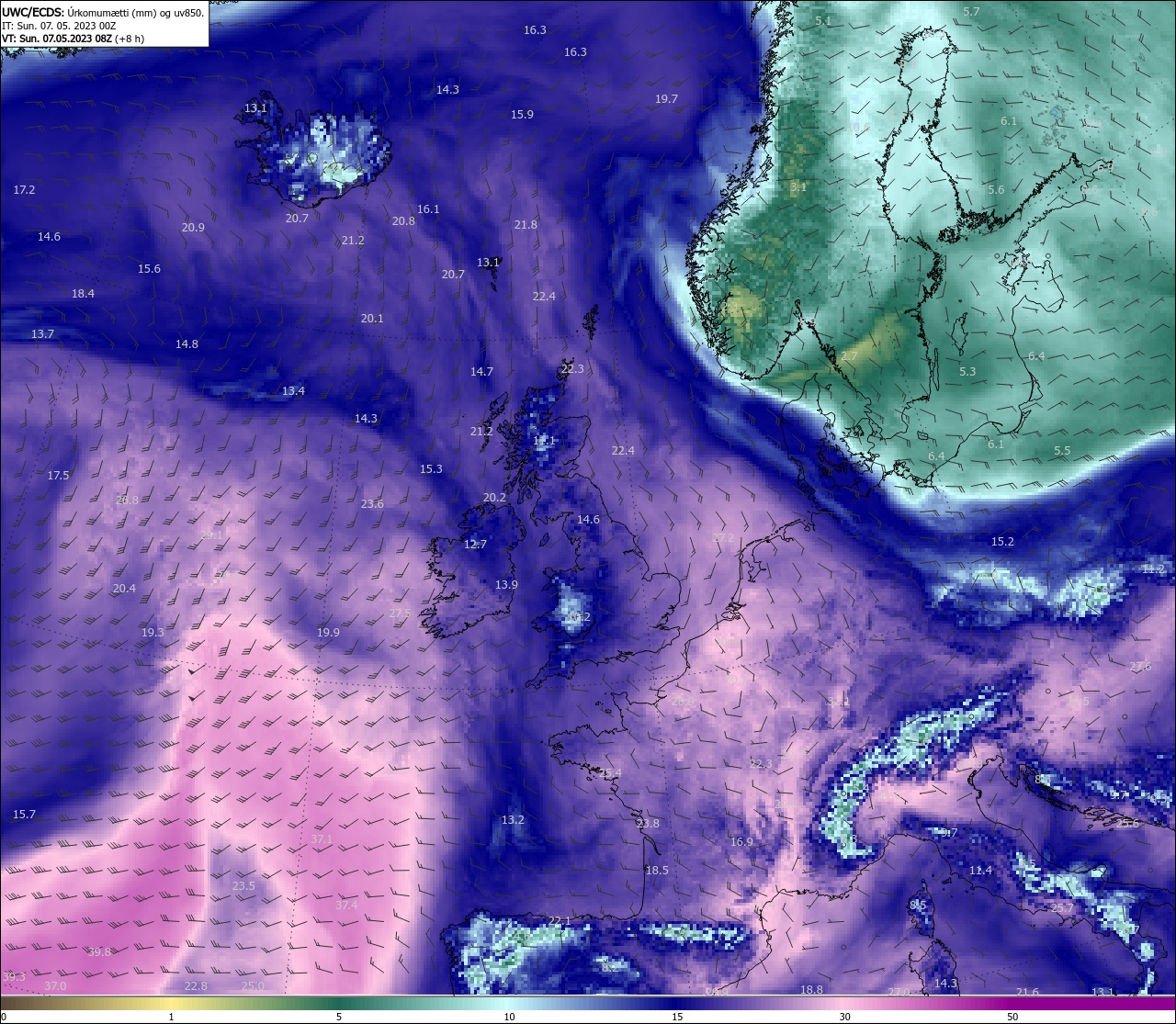Click the 19.3 value label
This screenshot has height=1024, width=1176.
[x=153, y=633]
